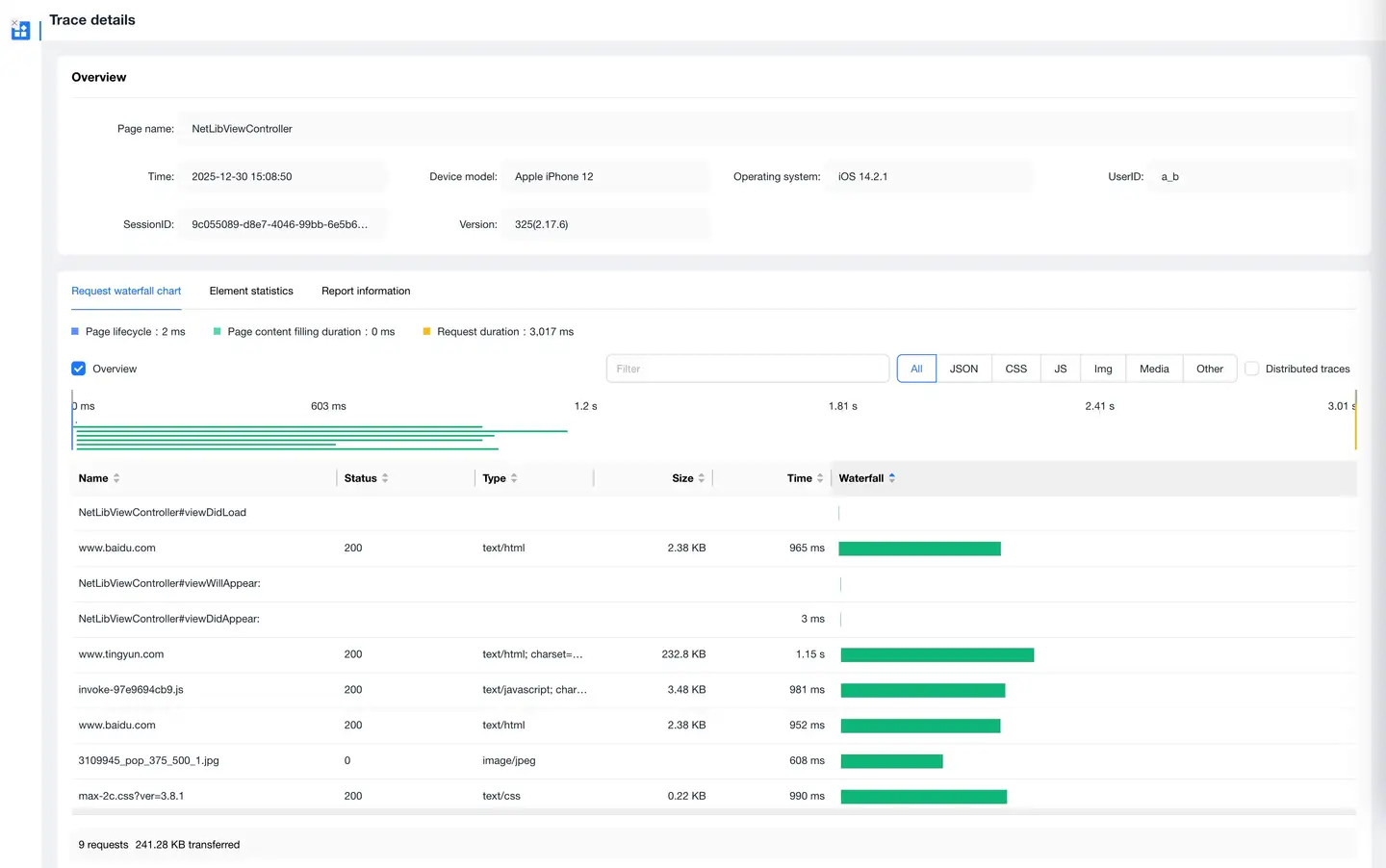Screen dimensions: 1386x868
Task: Switch to Element statistics tab
Action: (x=251, y=291)
